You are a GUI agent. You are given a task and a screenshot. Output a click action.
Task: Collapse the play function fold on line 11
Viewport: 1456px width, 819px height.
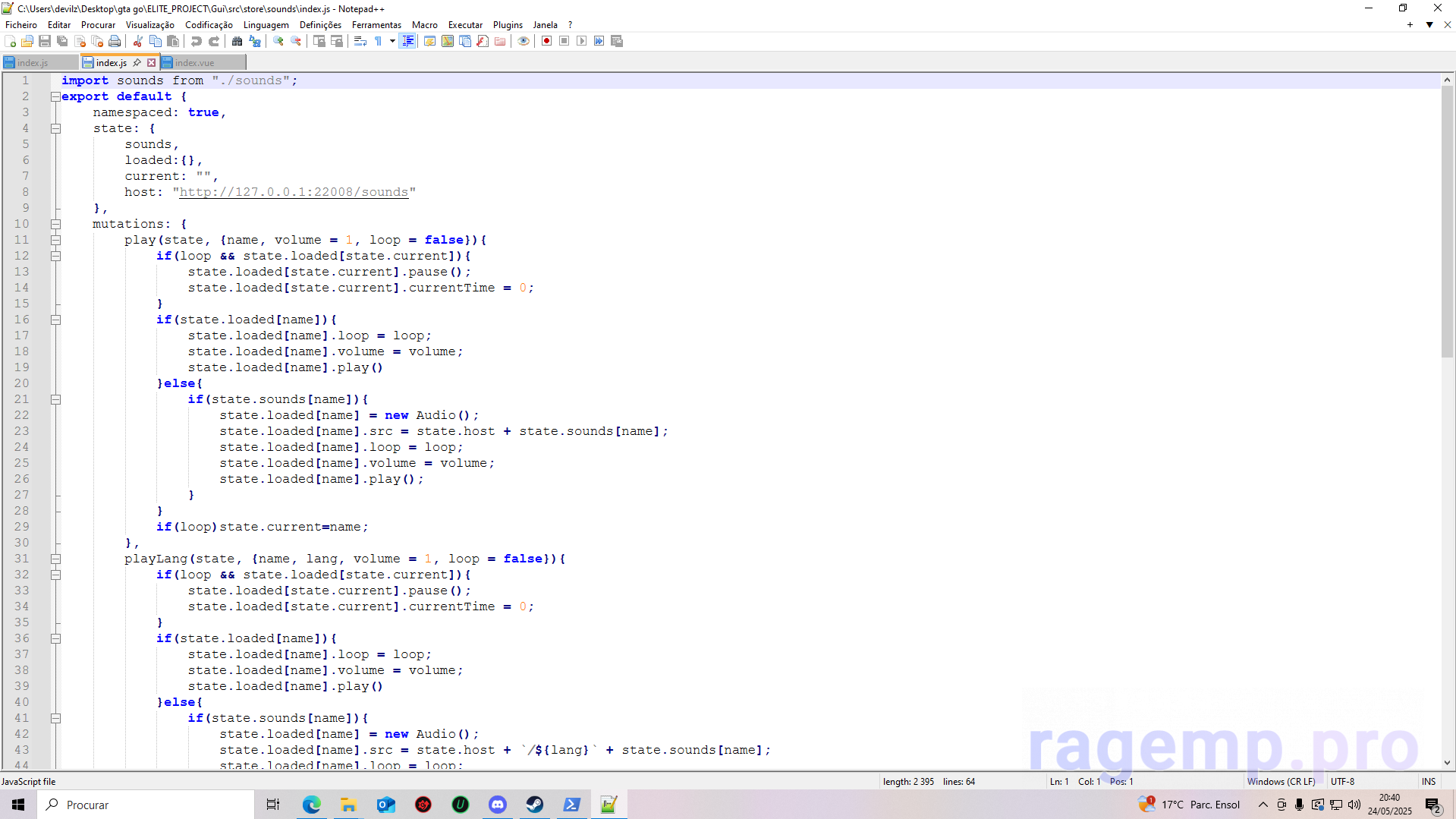tap(55, 240)
